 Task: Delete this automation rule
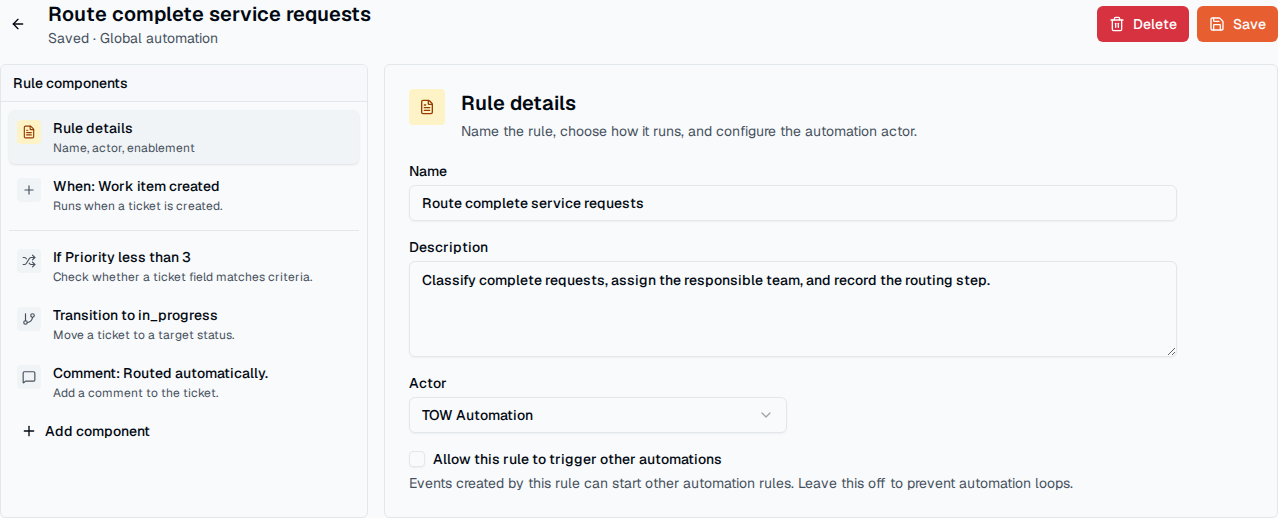1143,24
